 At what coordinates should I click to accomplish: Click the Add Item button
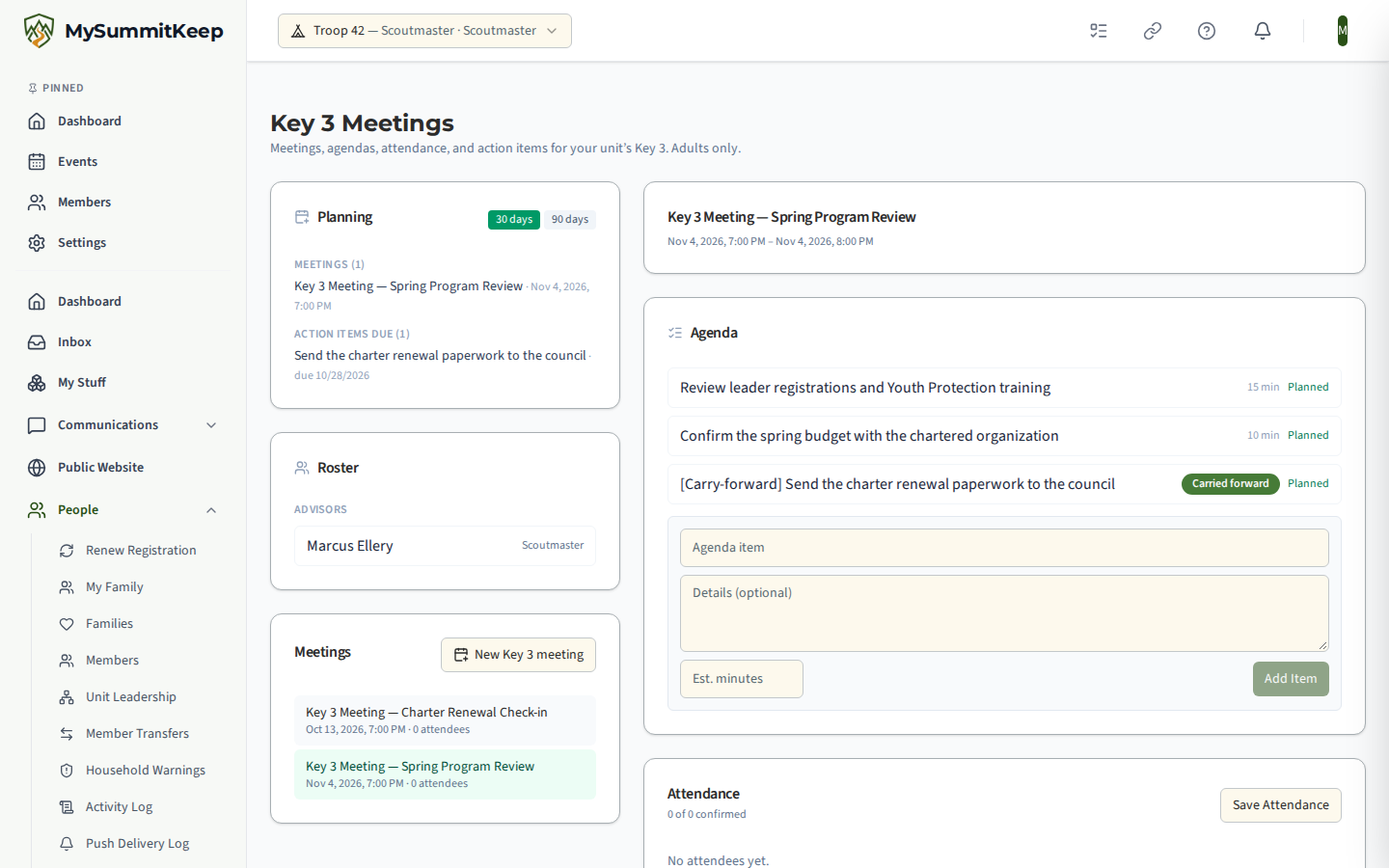point(1291,679)
